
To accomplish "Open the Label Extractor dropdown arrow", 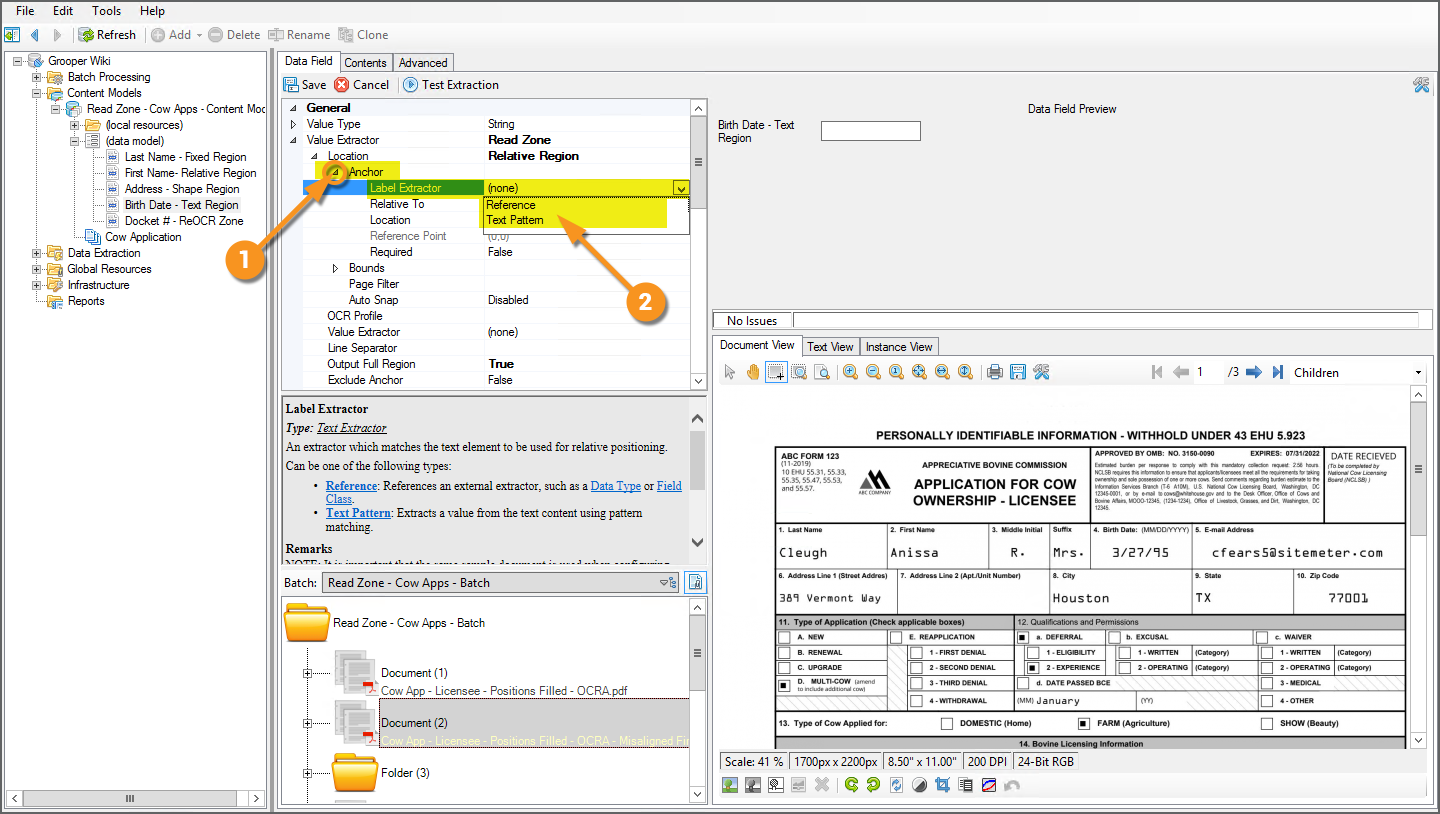I will coord(681,188).
